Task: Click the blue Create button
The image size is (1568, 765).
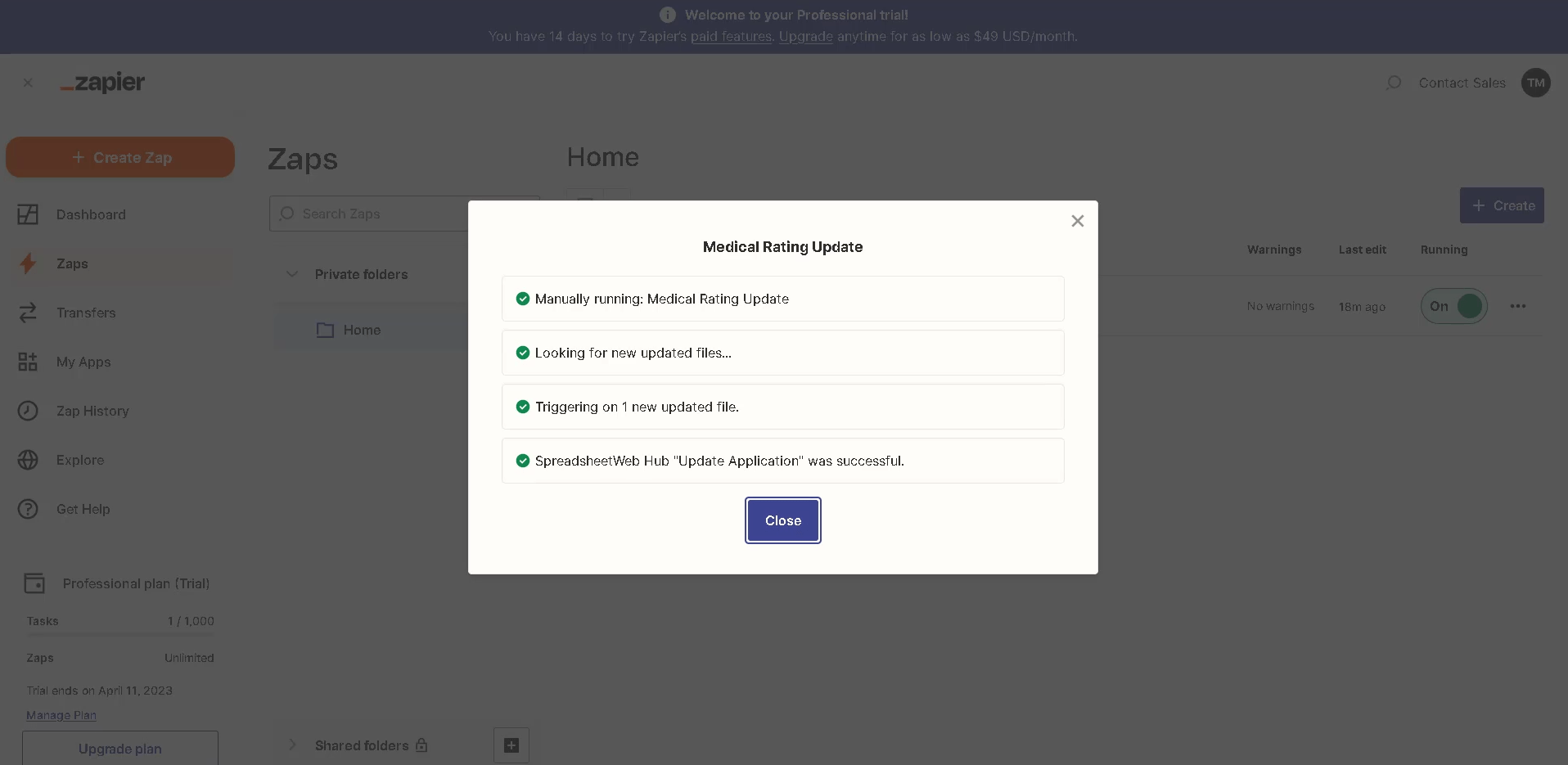Action: (1502, 205)
